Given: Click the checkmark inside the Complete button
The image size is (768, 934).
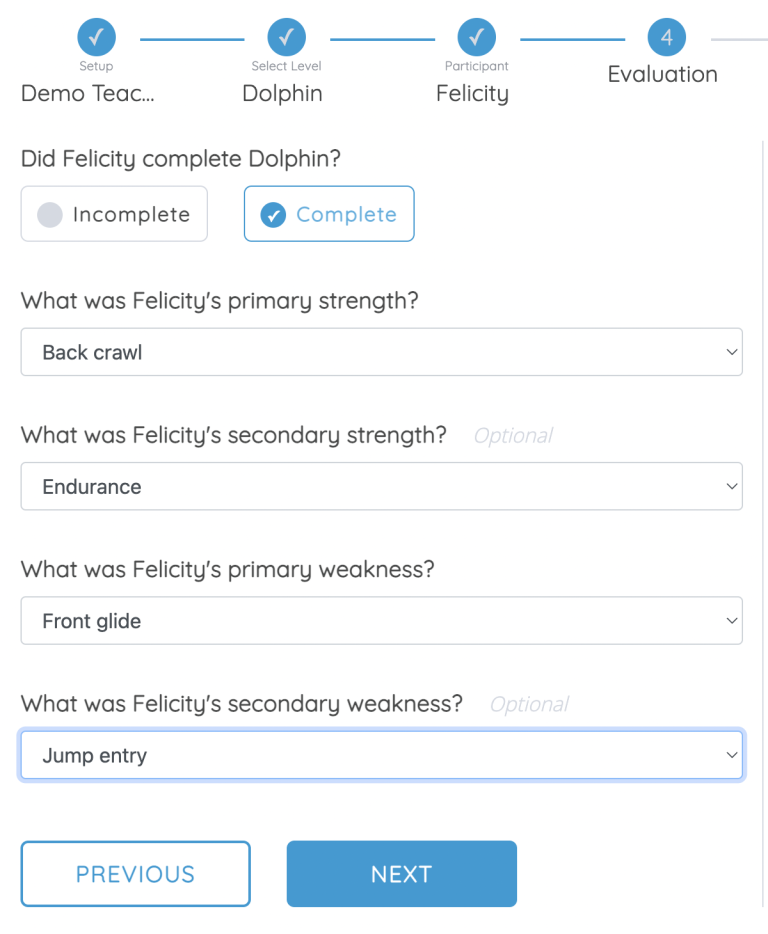Looking at the screenshot, I should [x=272, y=213].
